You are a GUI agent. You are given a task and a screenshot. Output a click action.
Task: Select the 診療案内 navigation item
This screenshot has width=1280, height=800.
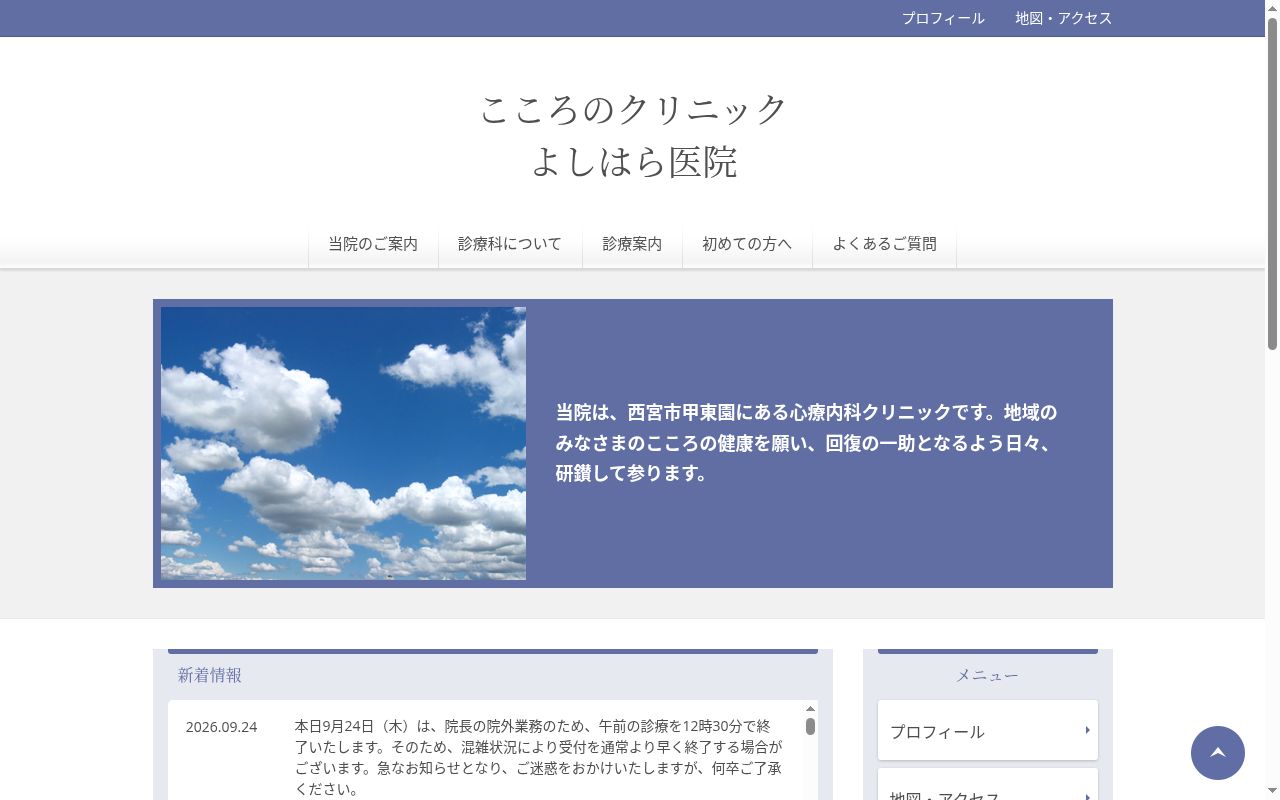pyautogui.click(x=632, y=244)
